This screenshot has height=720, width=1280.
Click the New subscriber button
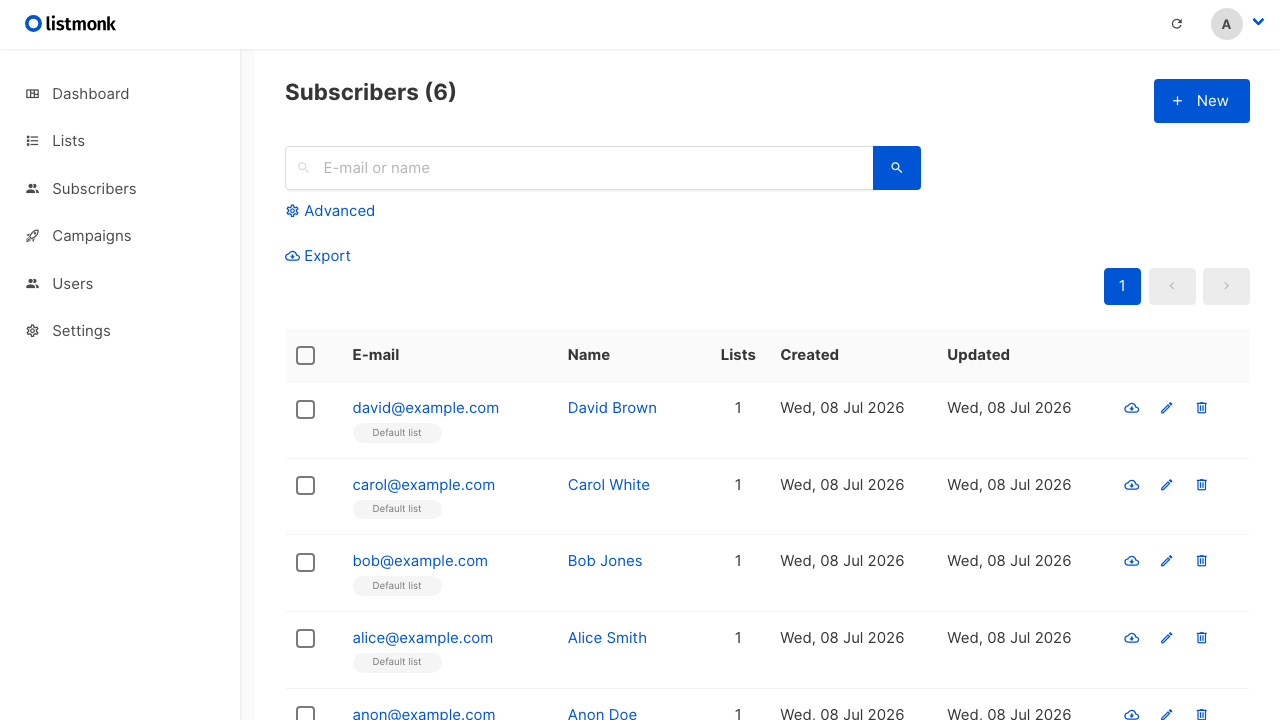coord(1202,101)
